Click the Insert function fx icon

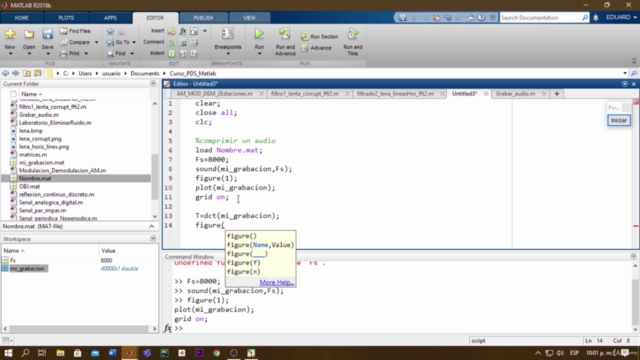coord(183,31)
